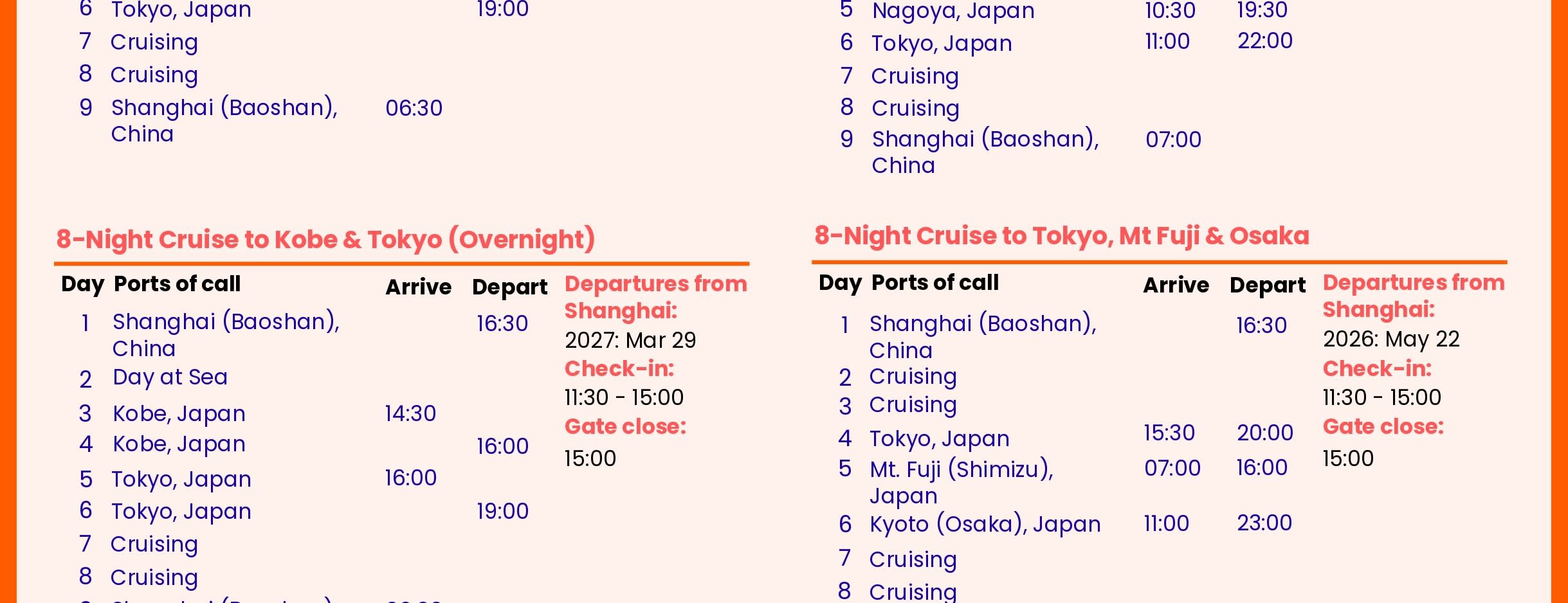Click the 23:00 Kyoto (Osaka) departure time

coord(1264,523)
